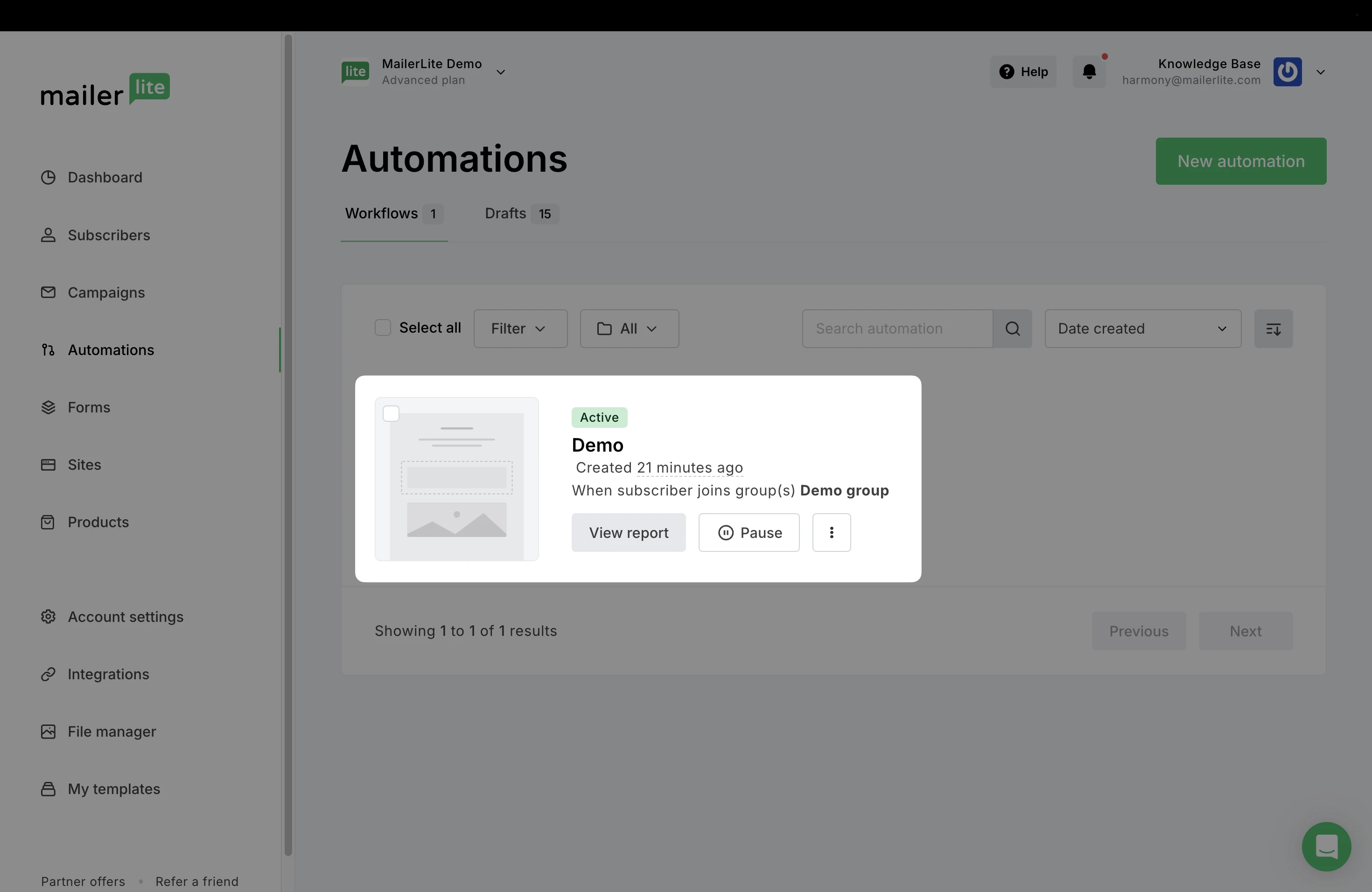Screen dimensions: 1372x892
Task: Click the notifications bell icon
Action: (1089, 72)
